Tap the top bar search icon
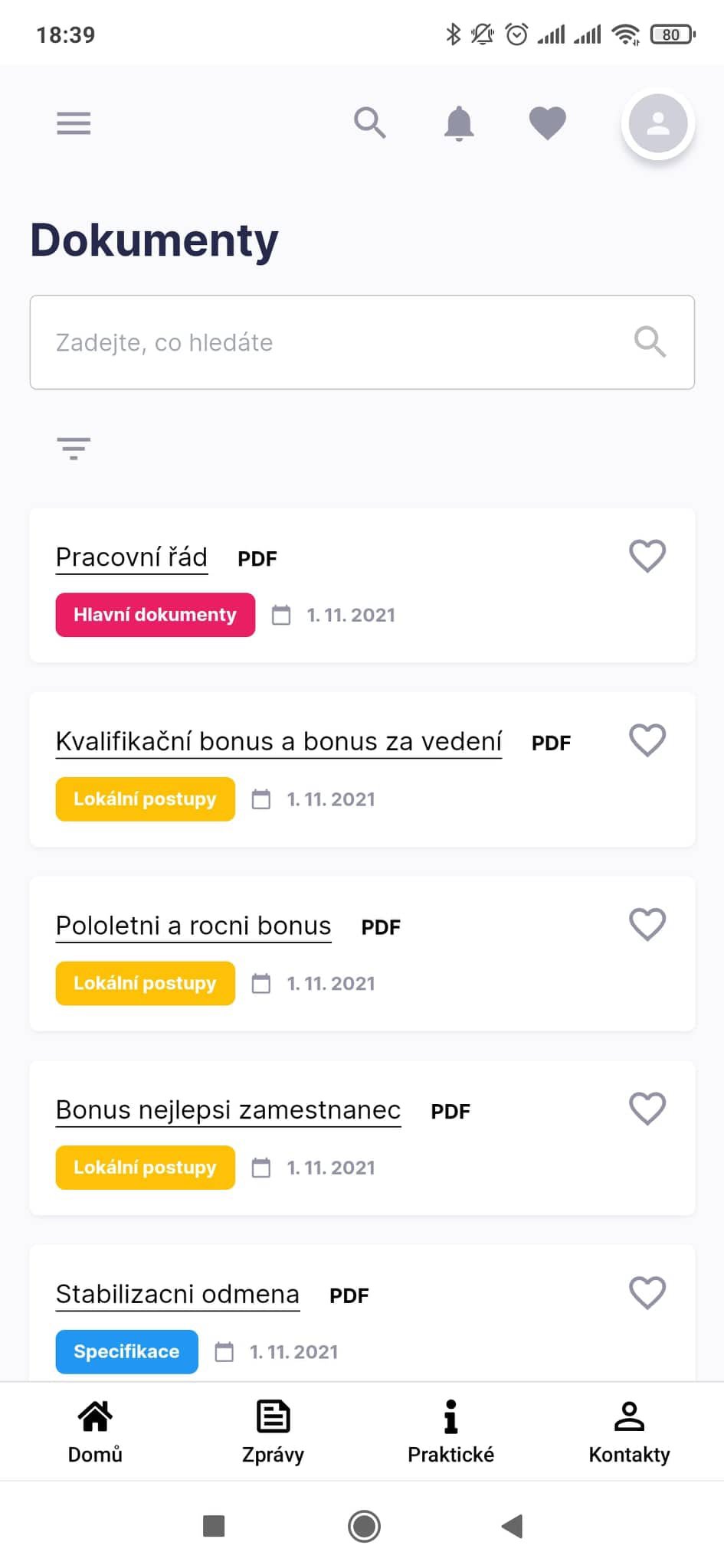This screenshot has width=724, height=1568. 369,122
